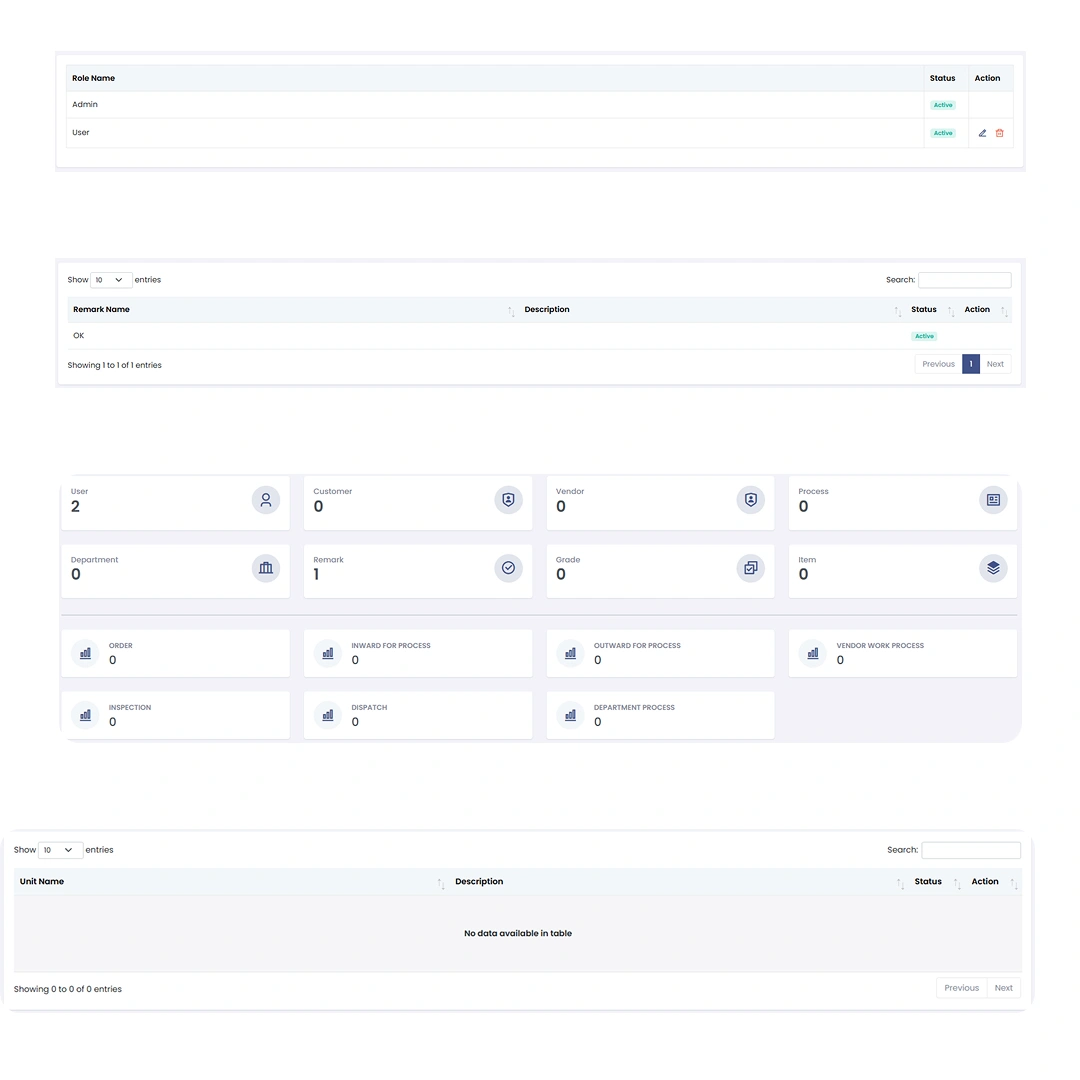Delete the User role with trash icon
The image size is (1080, 1080).
click(x=999, y=133)
